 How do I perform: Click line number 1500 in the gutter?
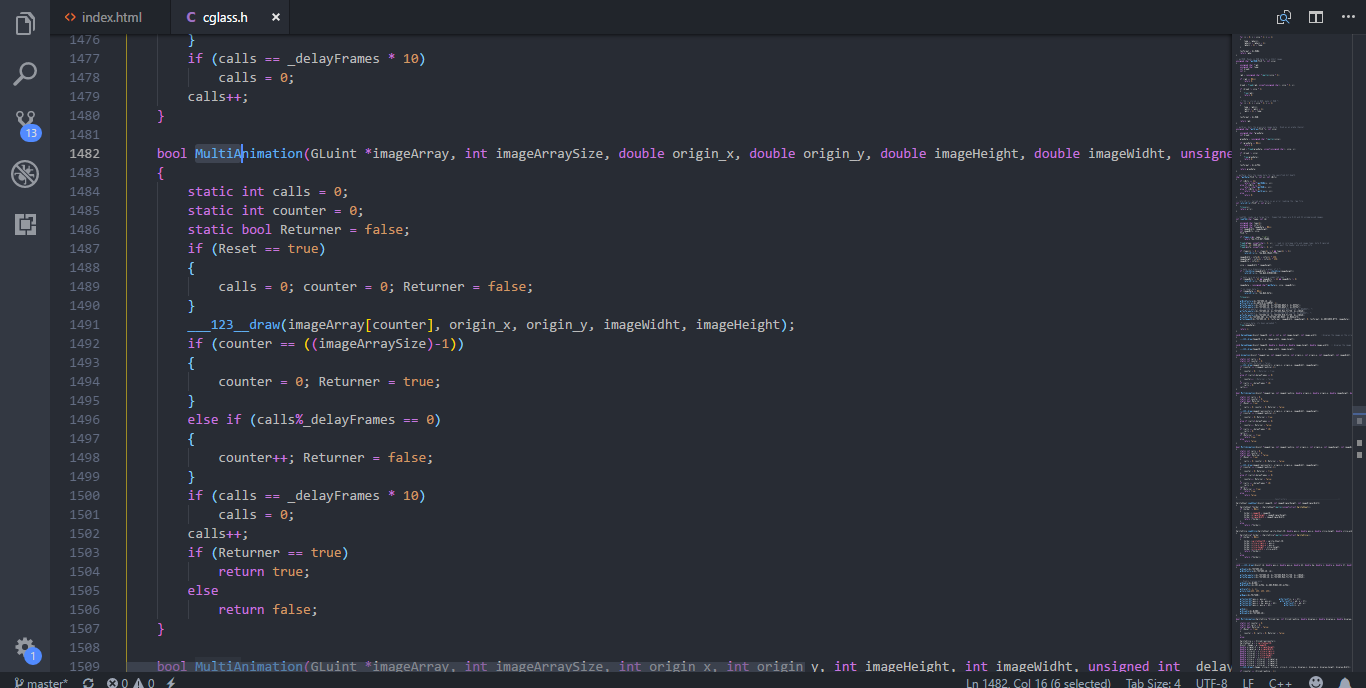click(84, 495)
